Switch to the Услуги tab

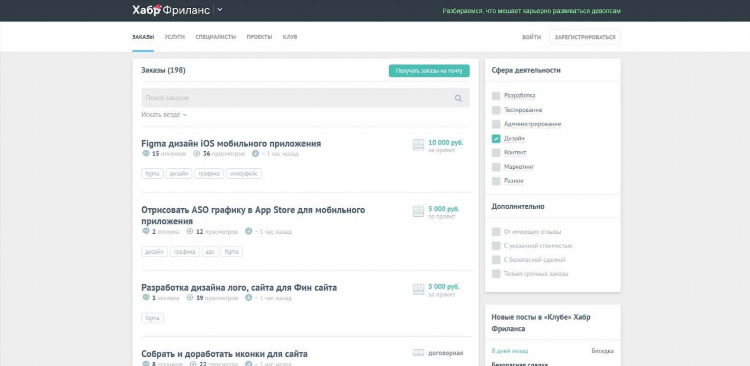(175, 37)
